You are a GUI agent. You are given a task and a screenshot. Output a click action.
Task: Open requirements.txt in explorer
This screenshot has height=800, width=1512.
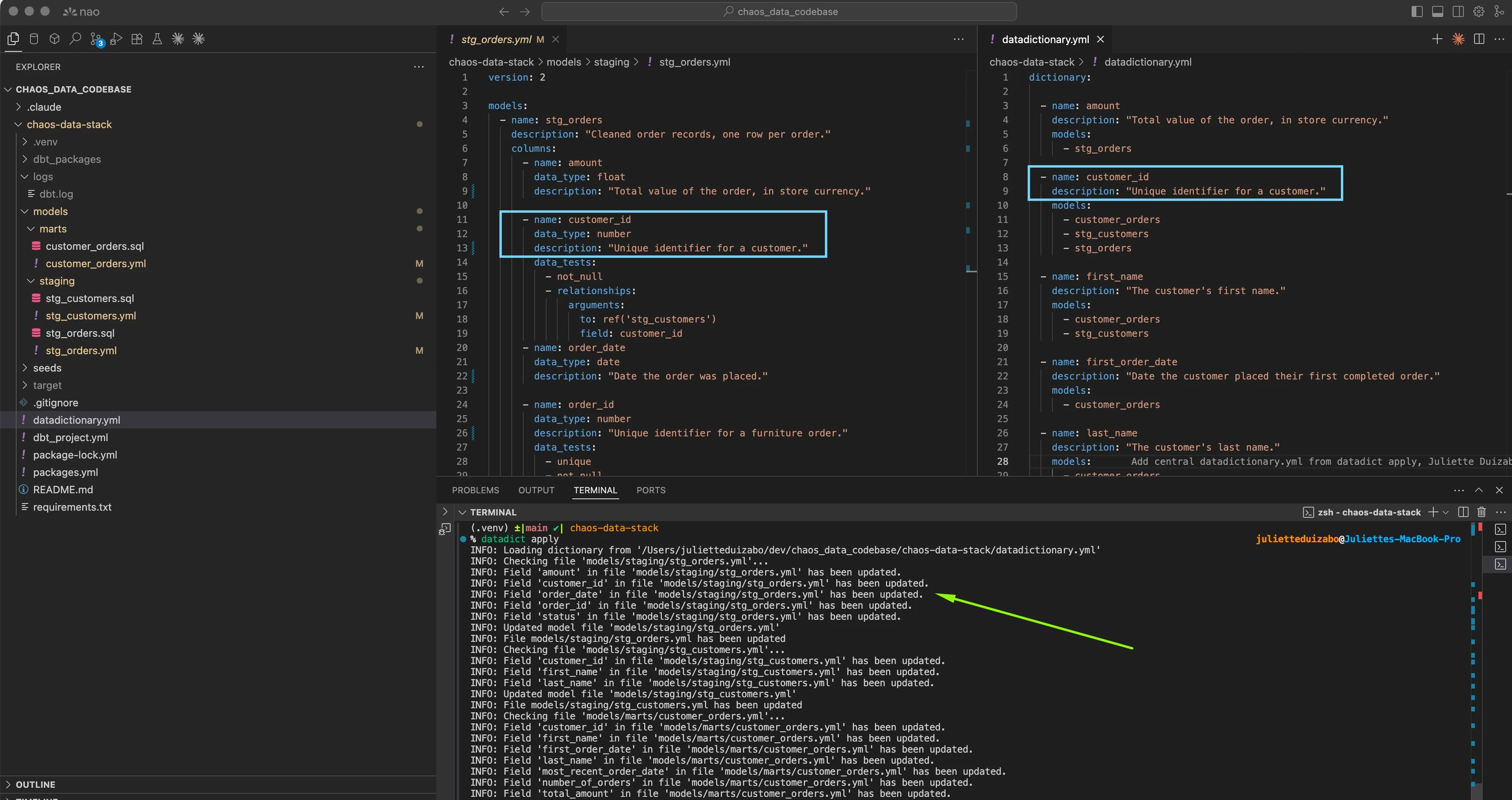pyautogui.click(x=72, y=507)
